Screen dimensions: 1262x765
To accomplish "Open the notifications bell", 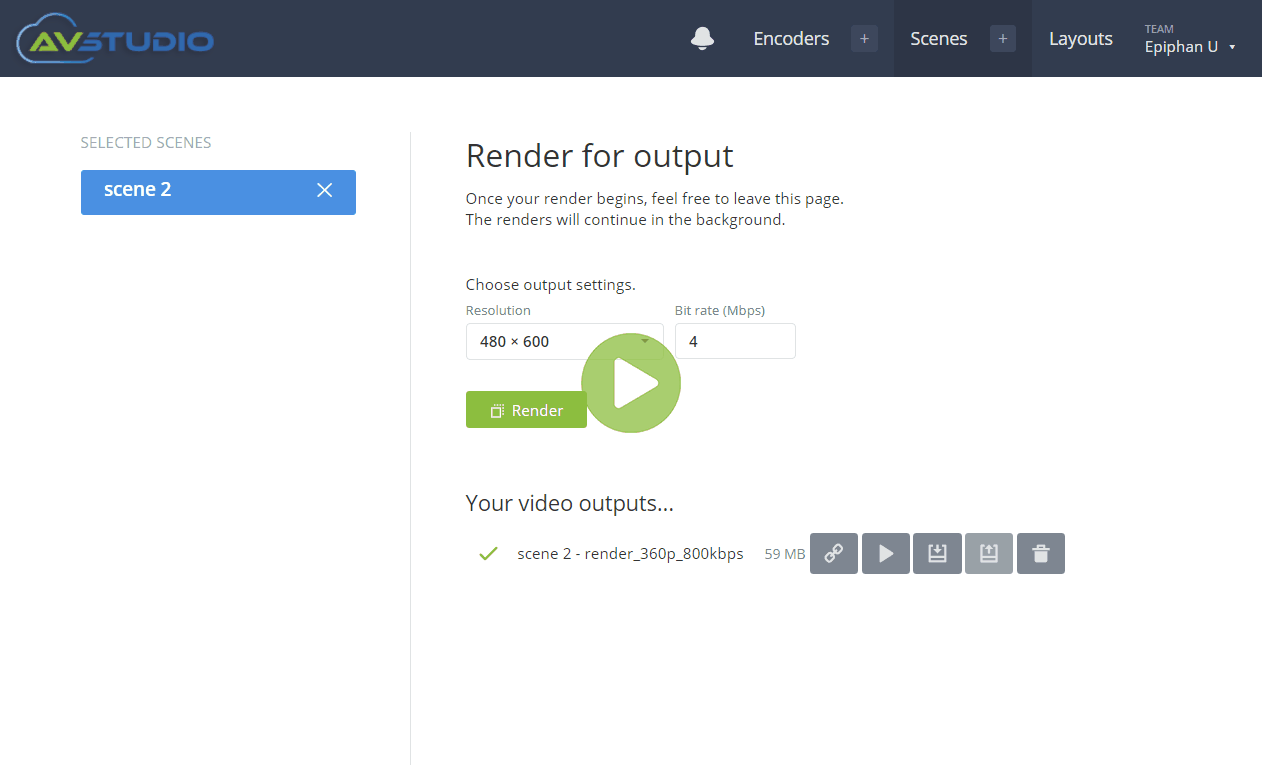I will [x=703, y=38].
